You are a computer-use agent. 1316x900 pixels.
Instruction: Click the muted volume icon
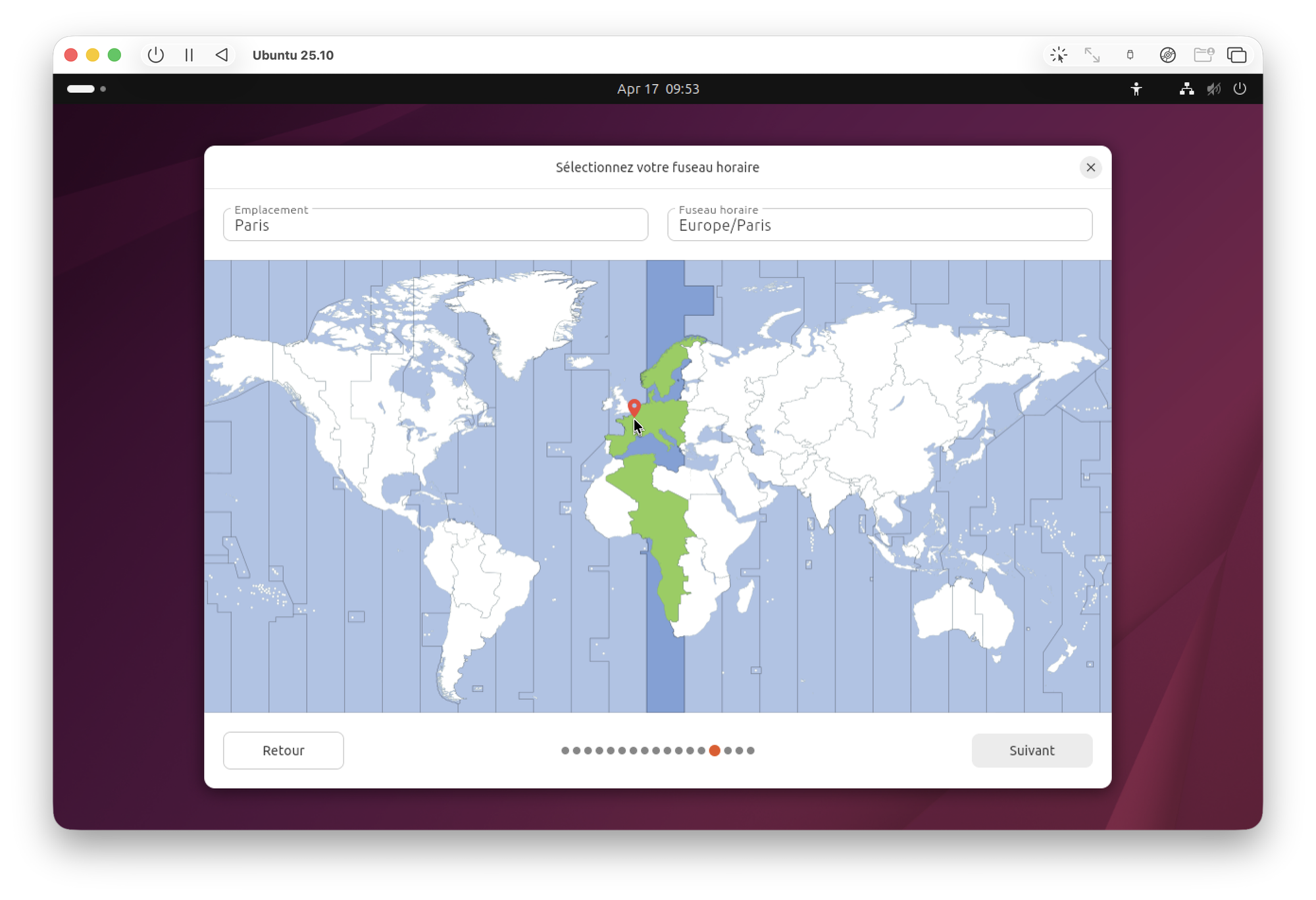(x=1213, y=89)
